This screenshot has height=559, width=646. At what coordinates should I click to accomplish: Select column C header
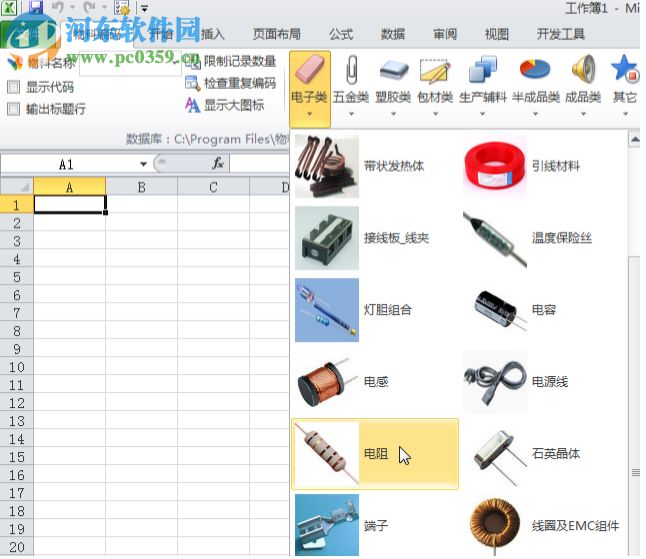(213, 187)
